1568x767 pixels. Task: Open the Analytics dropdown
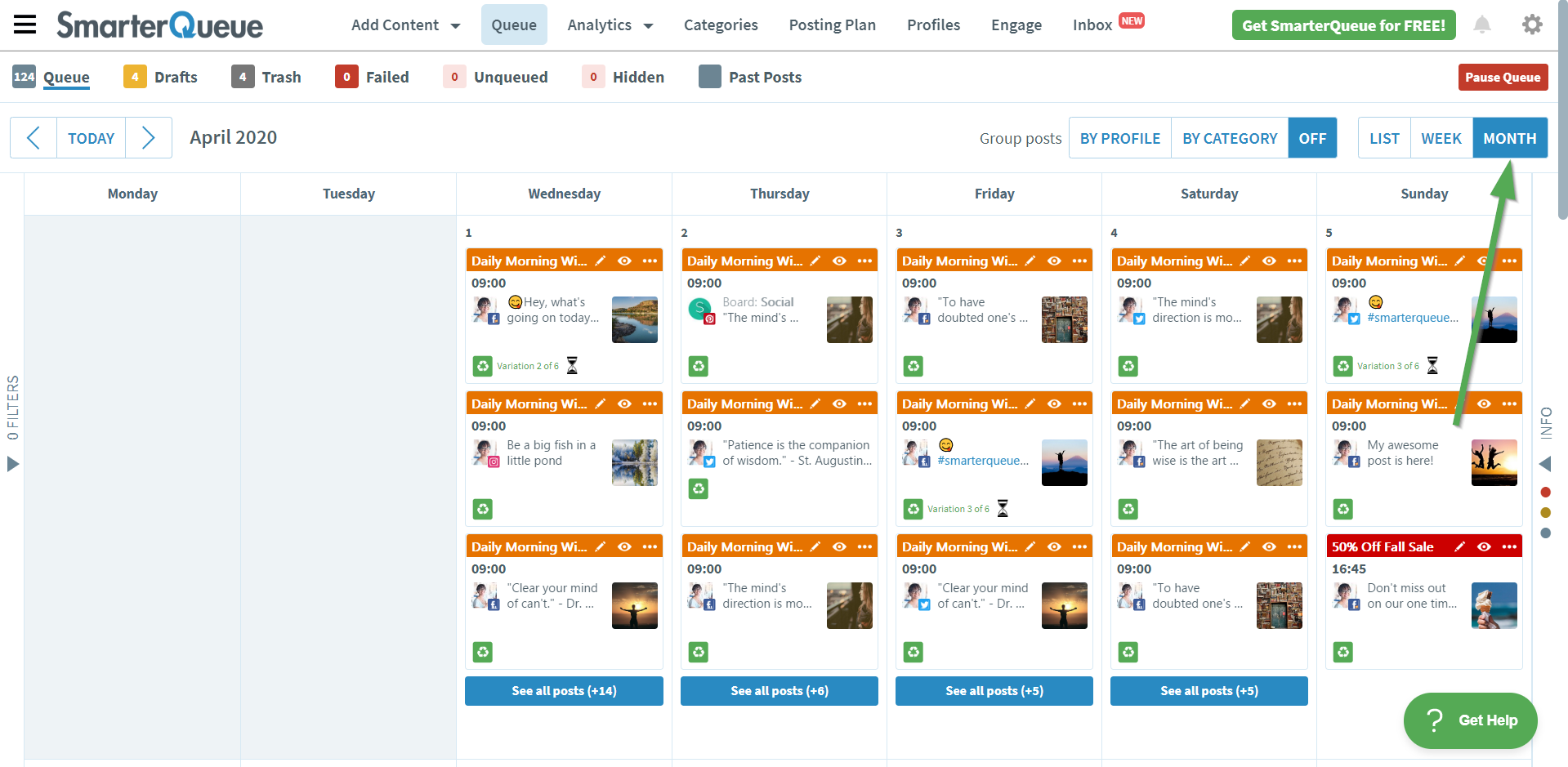click(x=610, y=25)
